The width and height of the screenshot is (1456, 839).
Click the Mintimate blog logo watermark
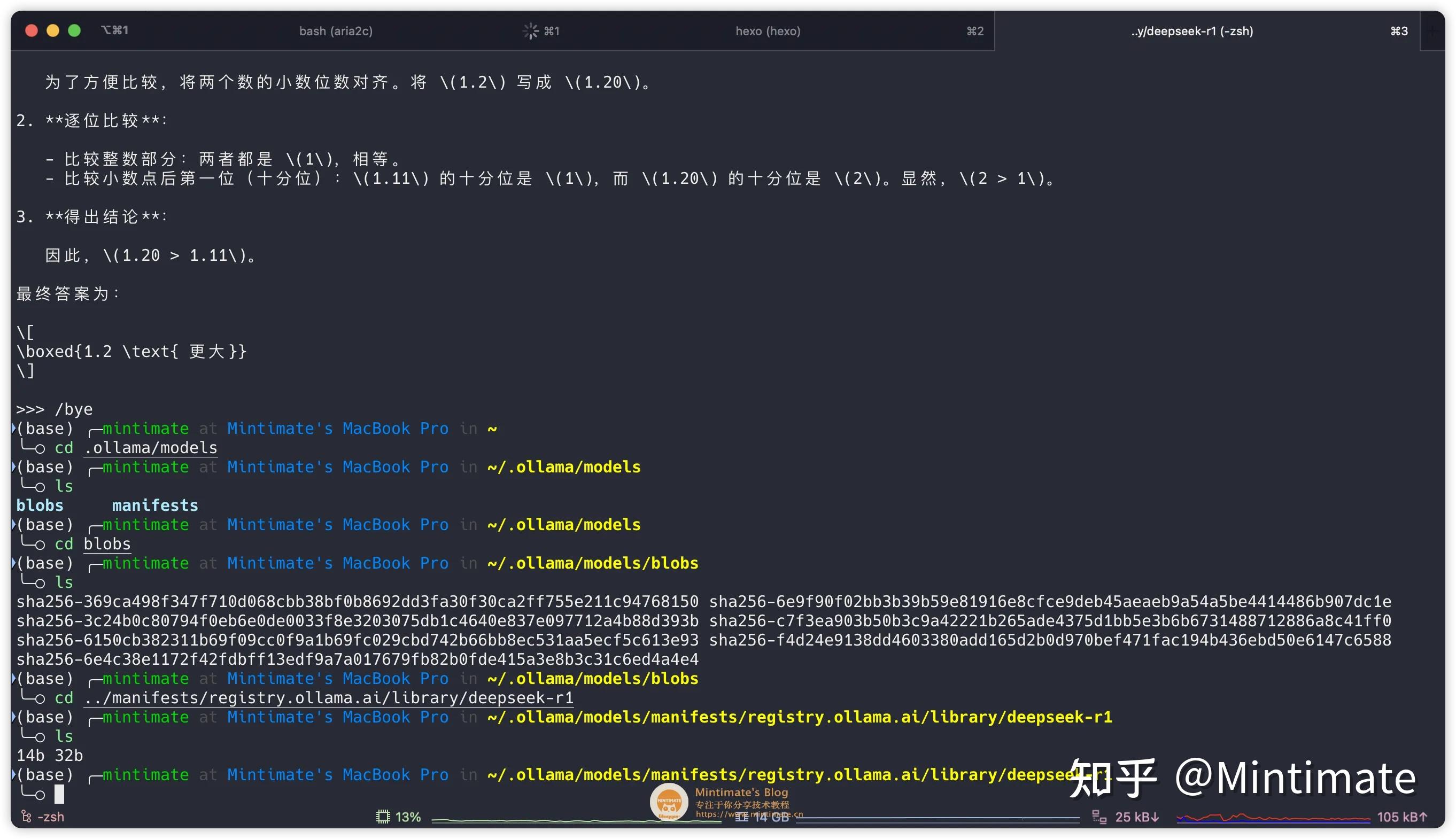[x=671, y=801]
